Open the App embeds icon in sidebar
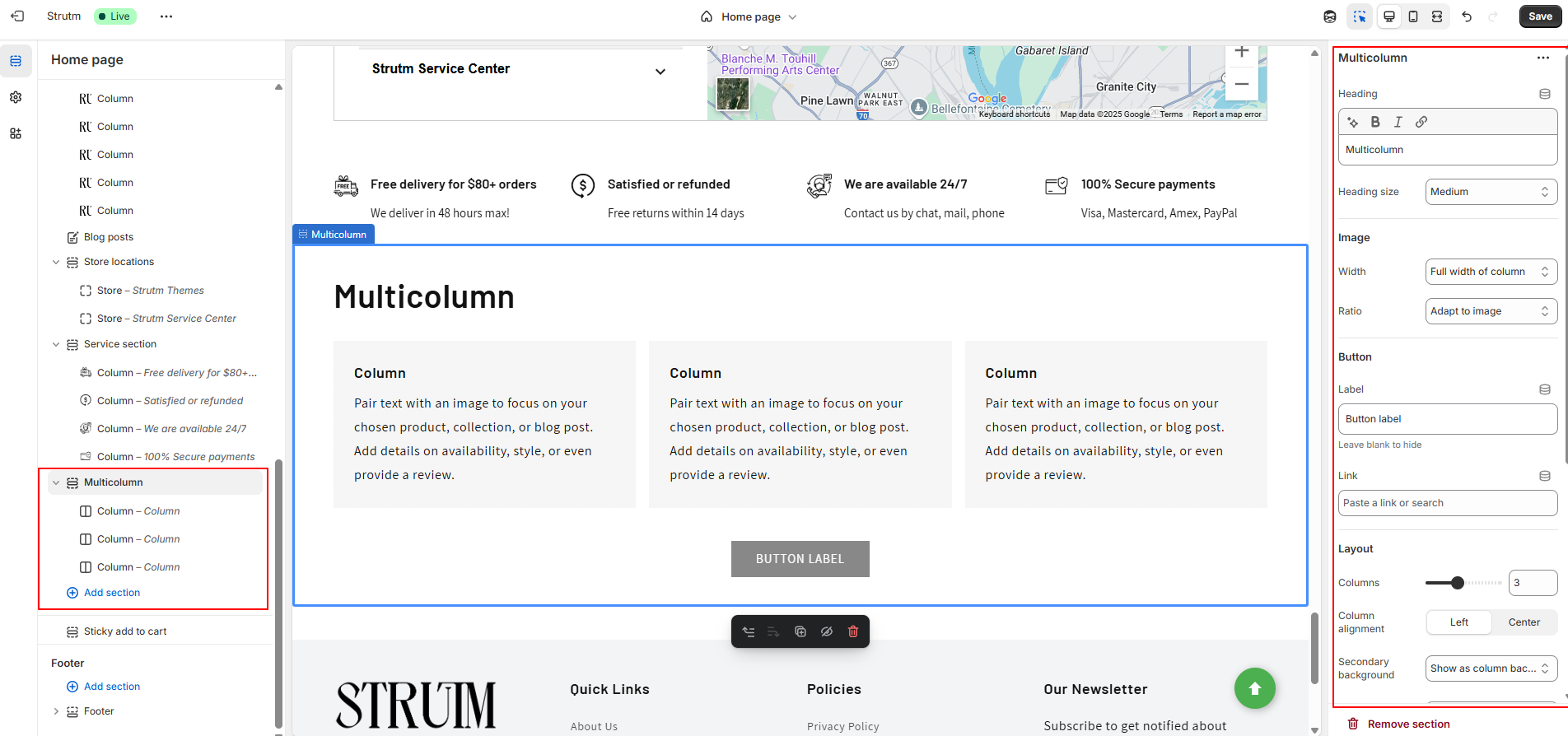The image size is (1568, 736). [x=16, y=133]
